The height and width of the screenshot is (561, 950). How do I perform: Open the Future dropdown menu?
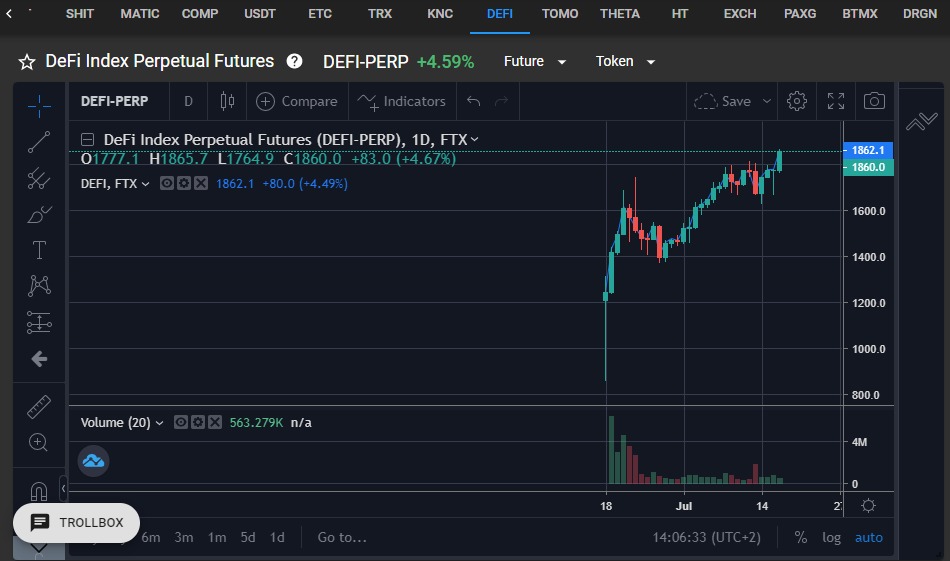click(x=535, y=61)
